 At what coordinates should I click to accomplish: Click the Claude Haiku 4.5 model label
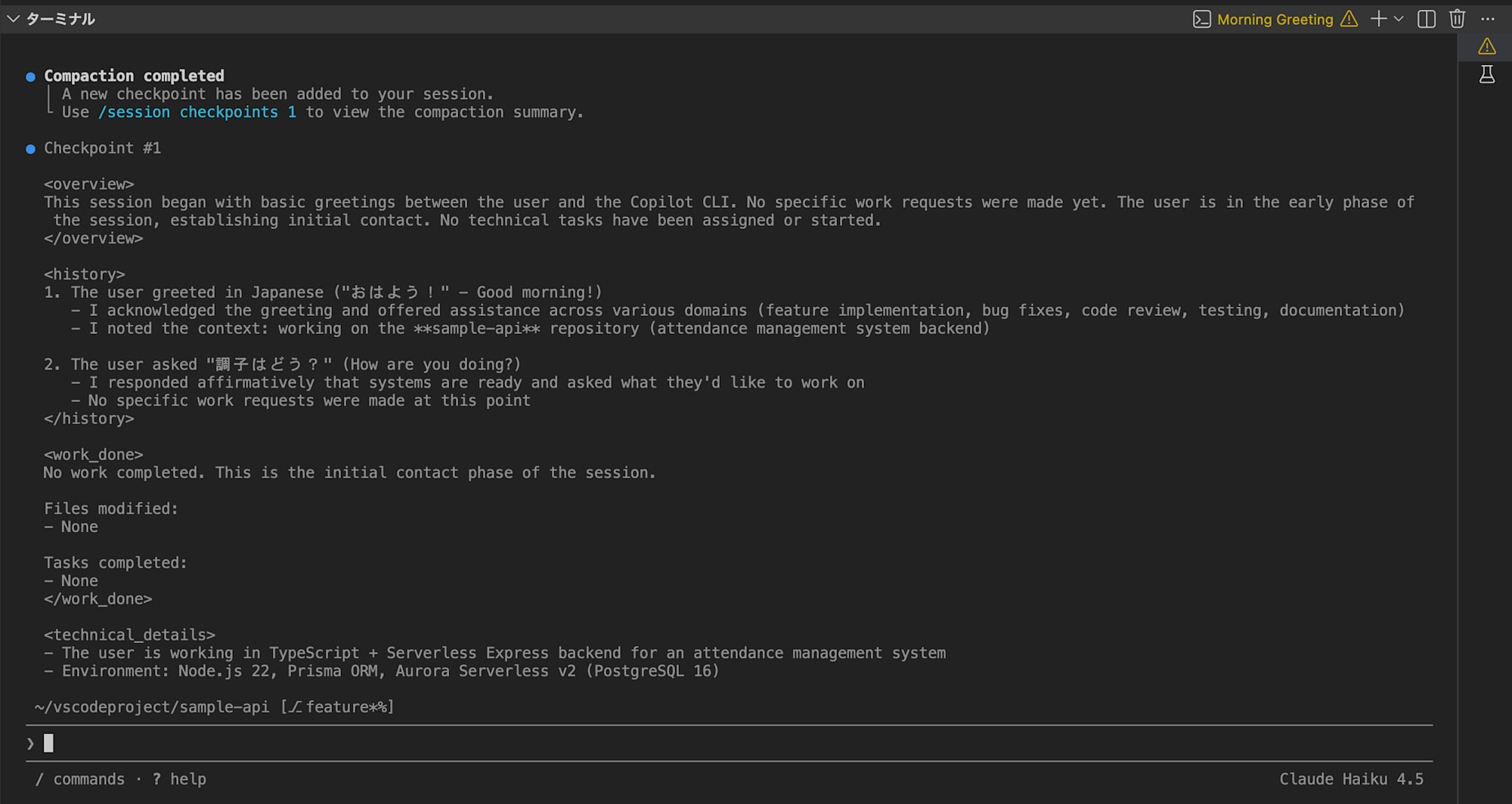(1351, 779)
